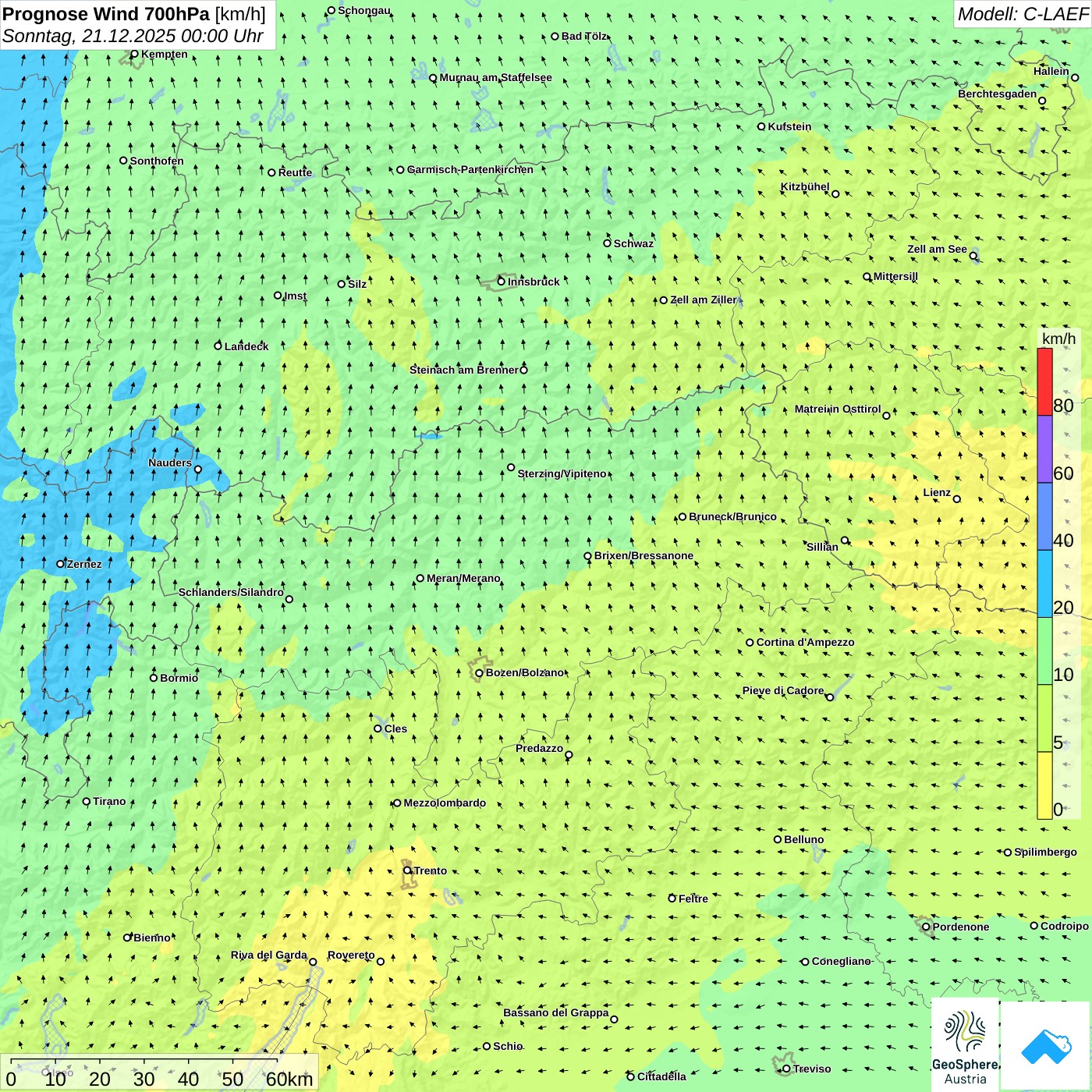Click the Trento city marker

[x=407, y=870]
